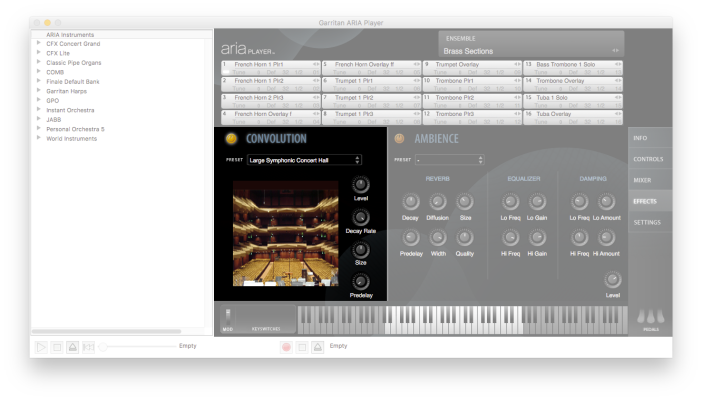The image size is (702, 400).
Task: Open the Ensemble Brass Sections selector
Action: pyautogui.click(x=531, y=51)
